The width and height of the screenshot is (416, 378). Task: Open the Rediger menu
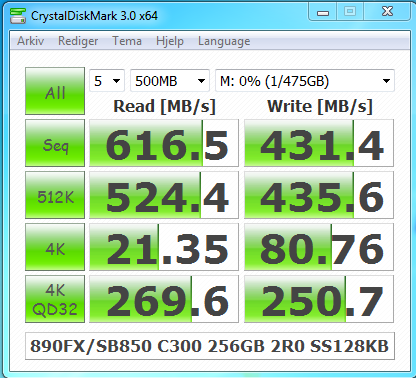(78, 41)
